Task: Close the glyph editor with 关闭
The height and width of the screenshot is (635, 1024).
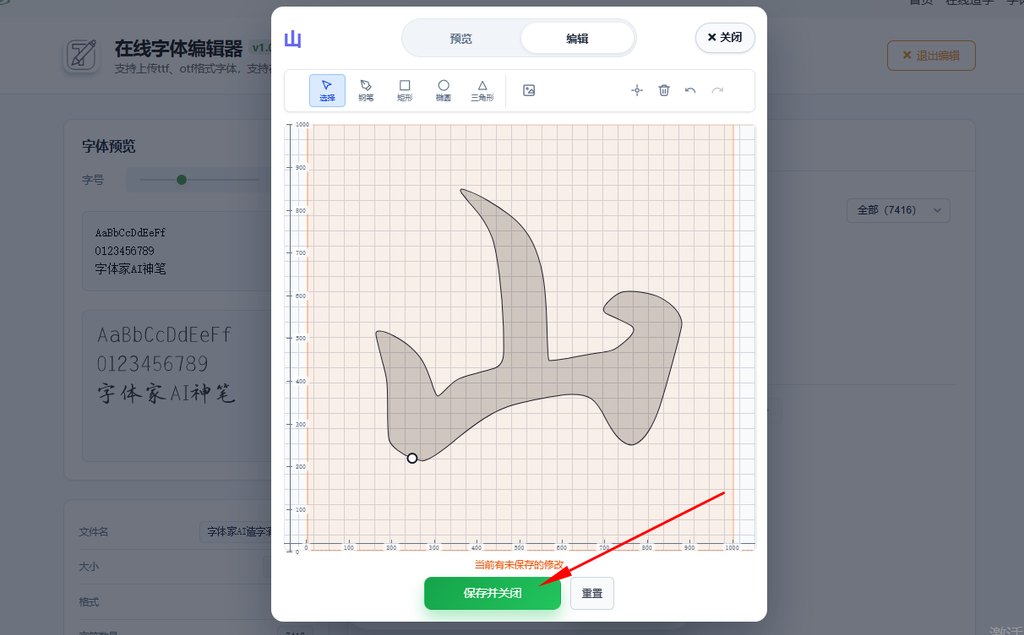Action: pos(725,37)
